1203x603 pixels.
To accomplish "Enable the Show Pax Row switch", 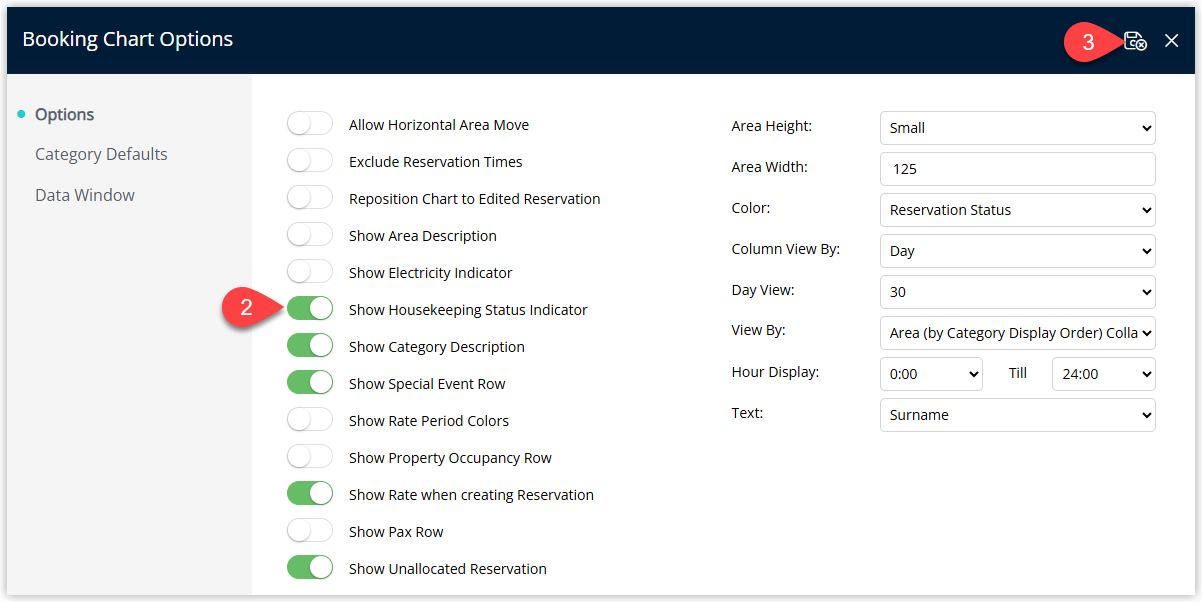I will [x=310, y=531].
